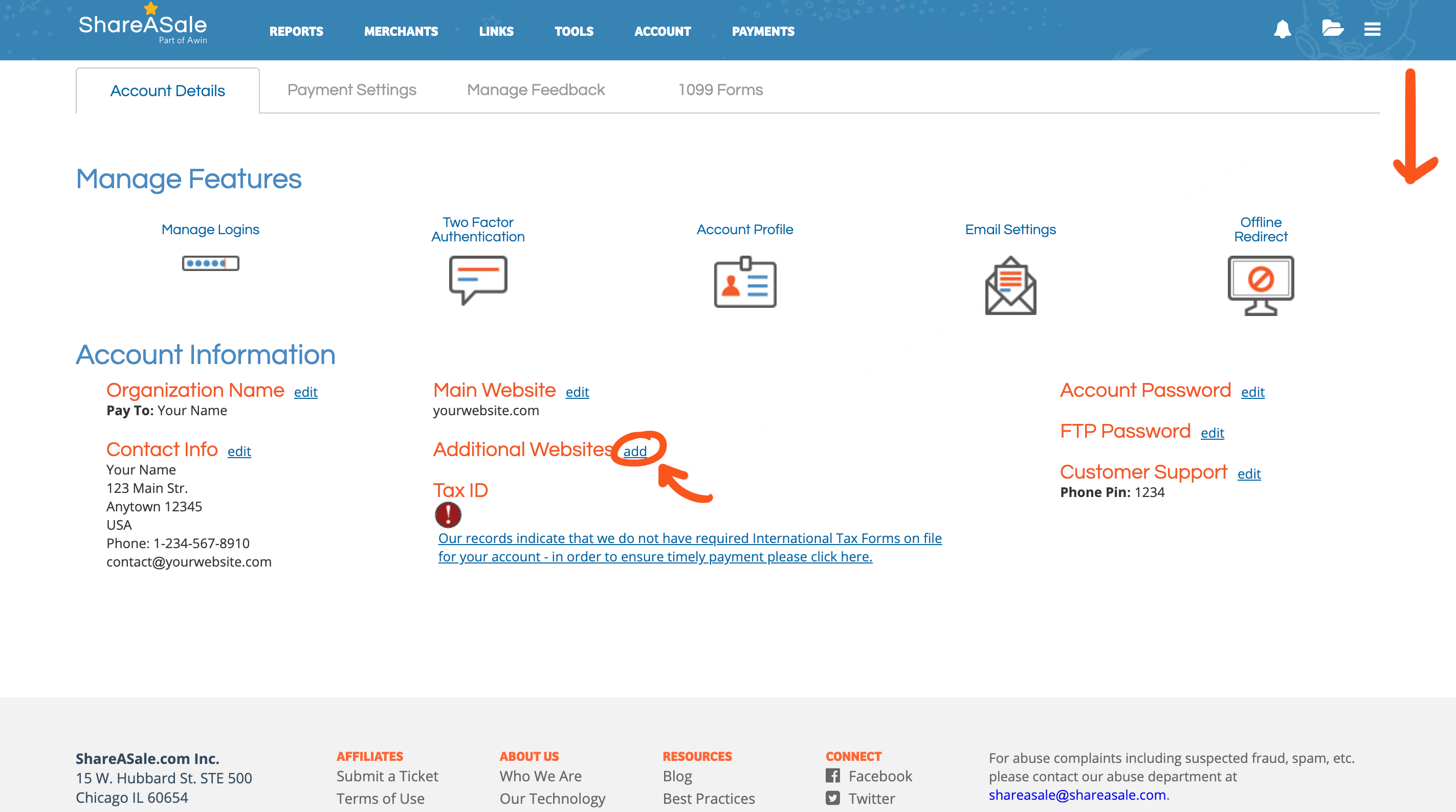
Task: Edit the Account Password
Action: point(1252,392)
